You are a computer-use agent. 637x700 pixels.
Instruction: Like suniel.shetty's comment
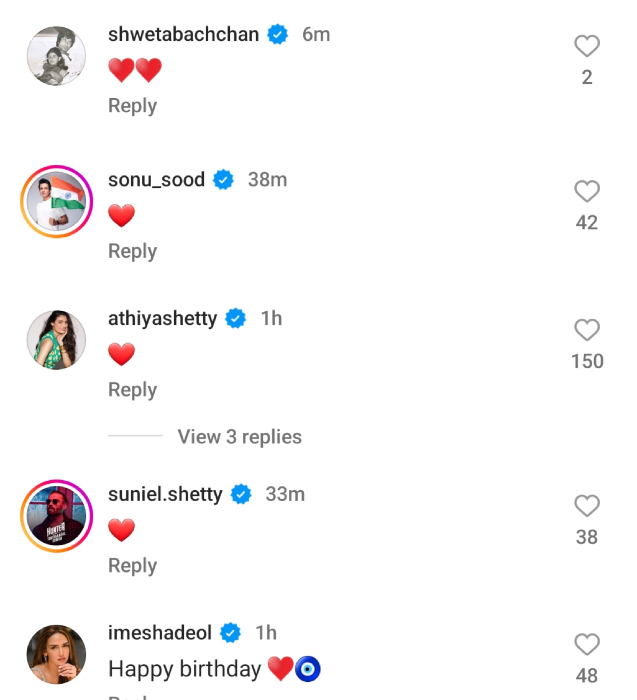(587, 506)
